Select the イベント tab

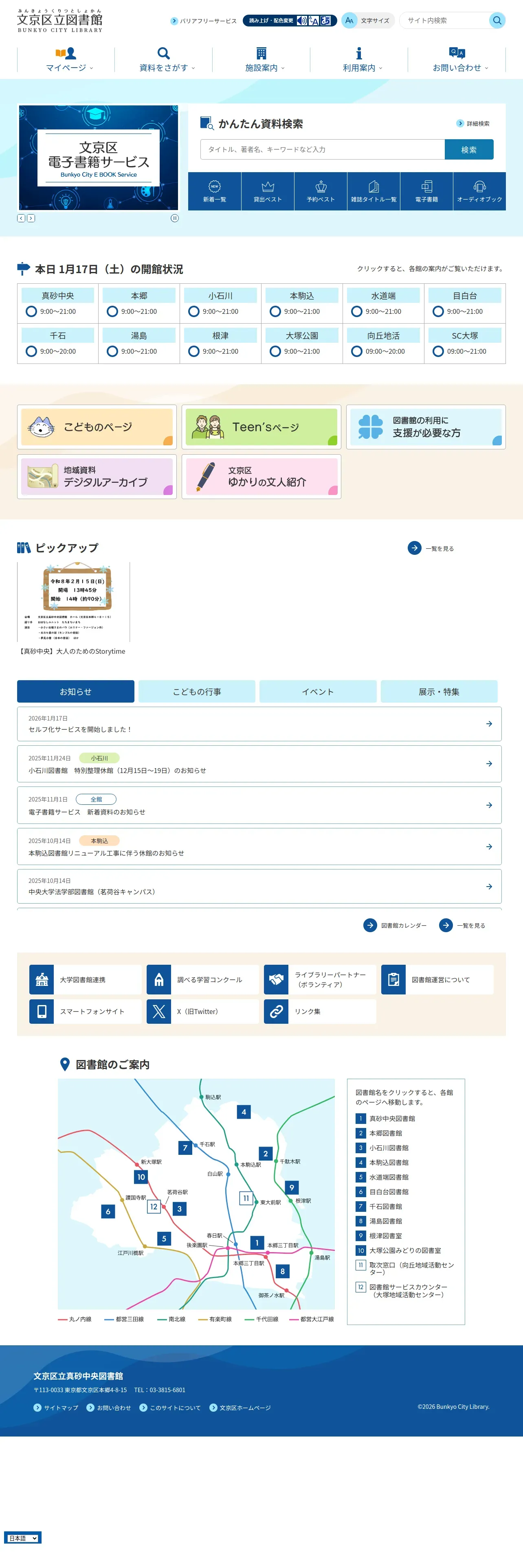coord(318,692)
